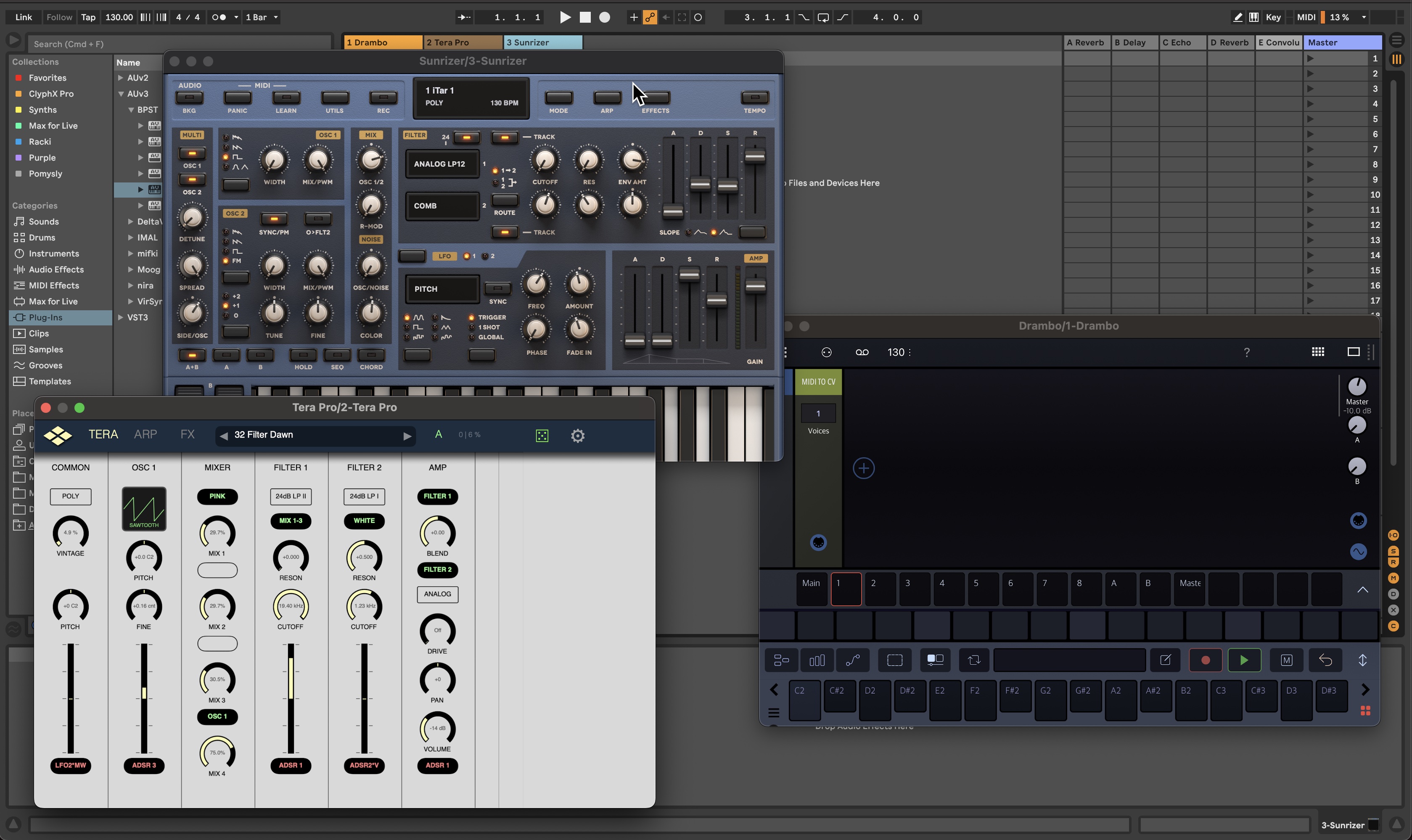Viewport: 1412px width, 840px height.
Task: Click the Tera Pro randomize dice icon
Action: pyautogui.click(x=542, y=435)
